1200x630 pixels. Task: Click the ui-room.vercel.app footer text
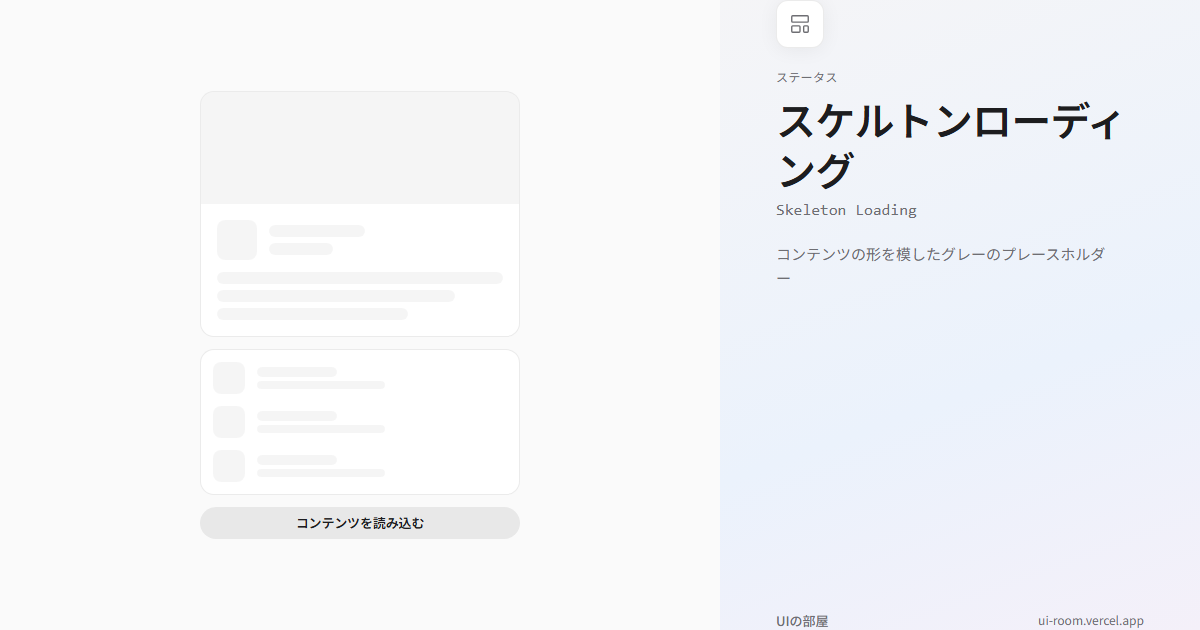pos(1091,621)
